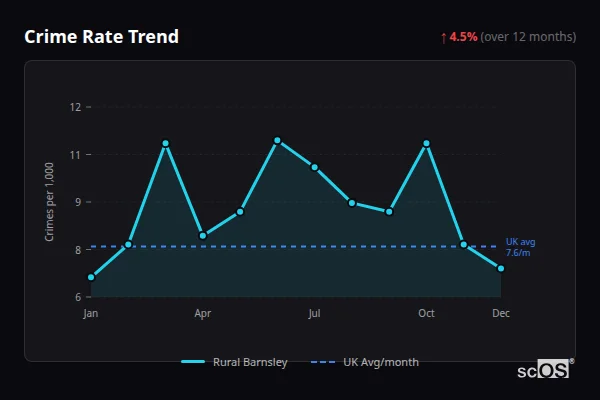Toggle the Rural Barnsley legend series
Image resolution: width=600 pixels, height=400 pixels.
(x=250, y=362)
